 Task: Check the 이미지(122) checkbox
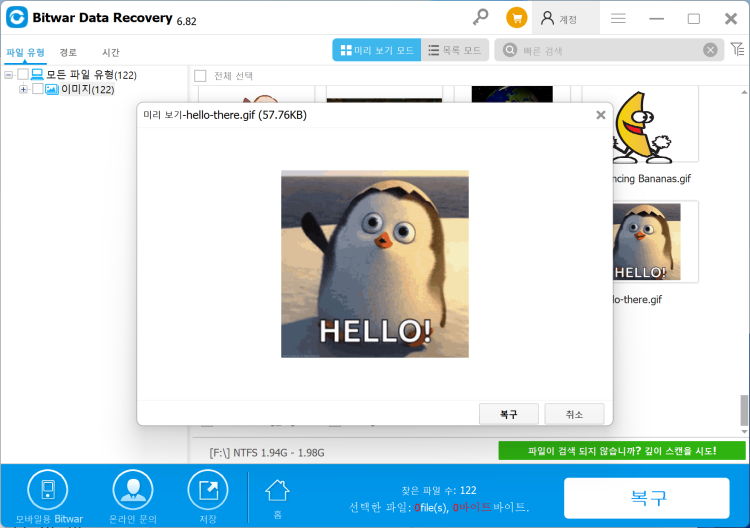tap(37, 89)
